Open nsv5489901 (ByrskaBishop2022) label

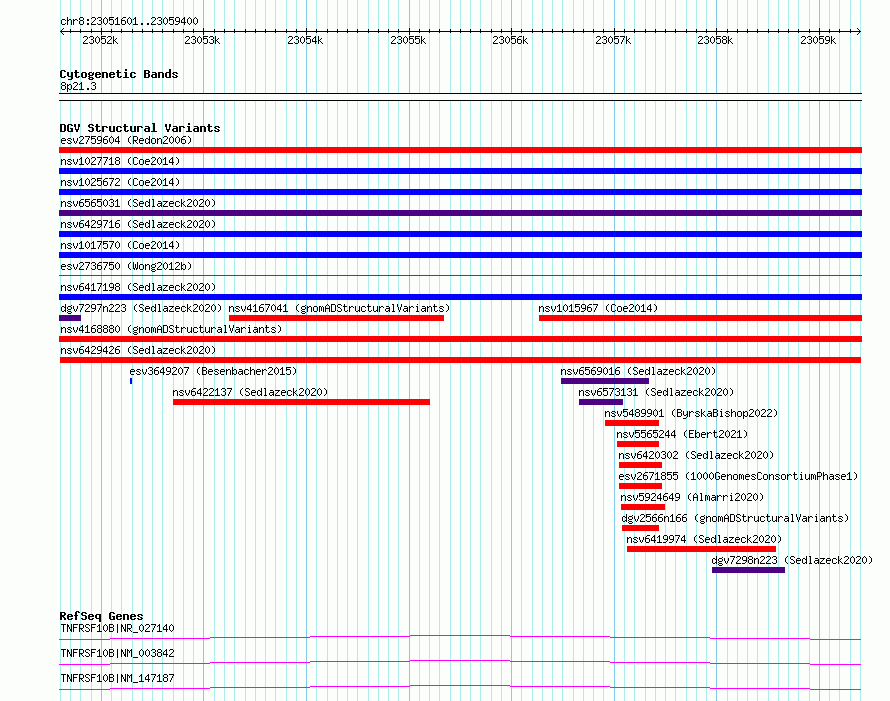click(x=691, y=413)
